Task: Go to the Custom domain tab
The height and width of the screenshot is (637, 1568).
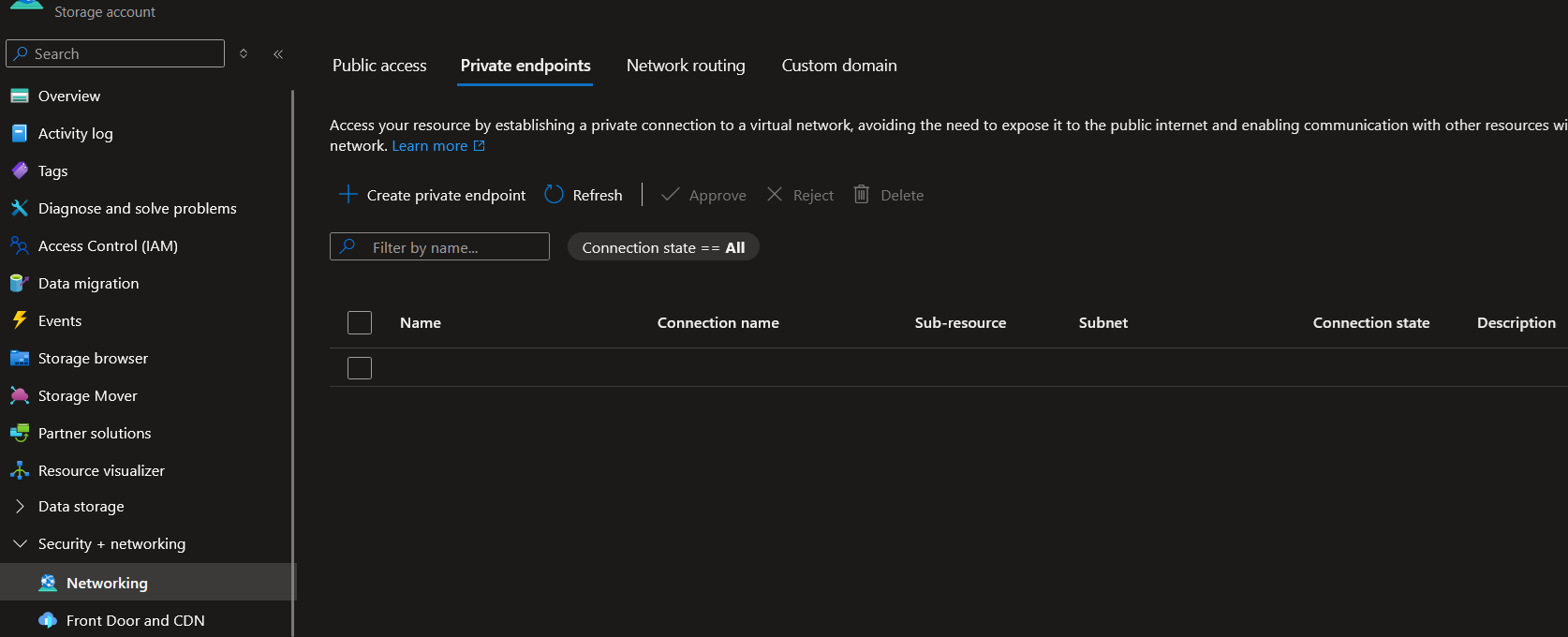Action: click(x=839, y=66)
